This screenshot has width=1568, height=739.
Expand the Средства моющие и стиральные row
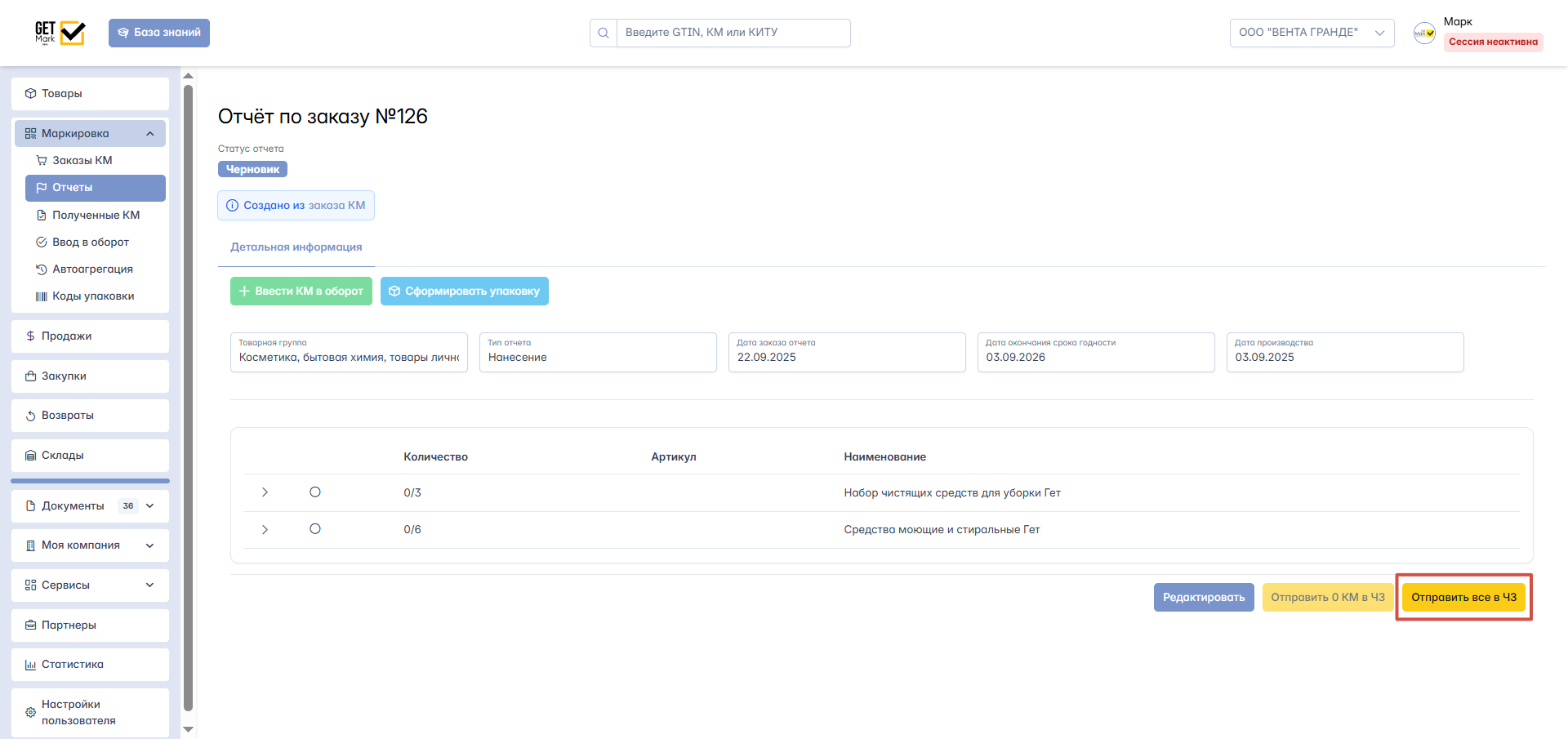point(265,530)
